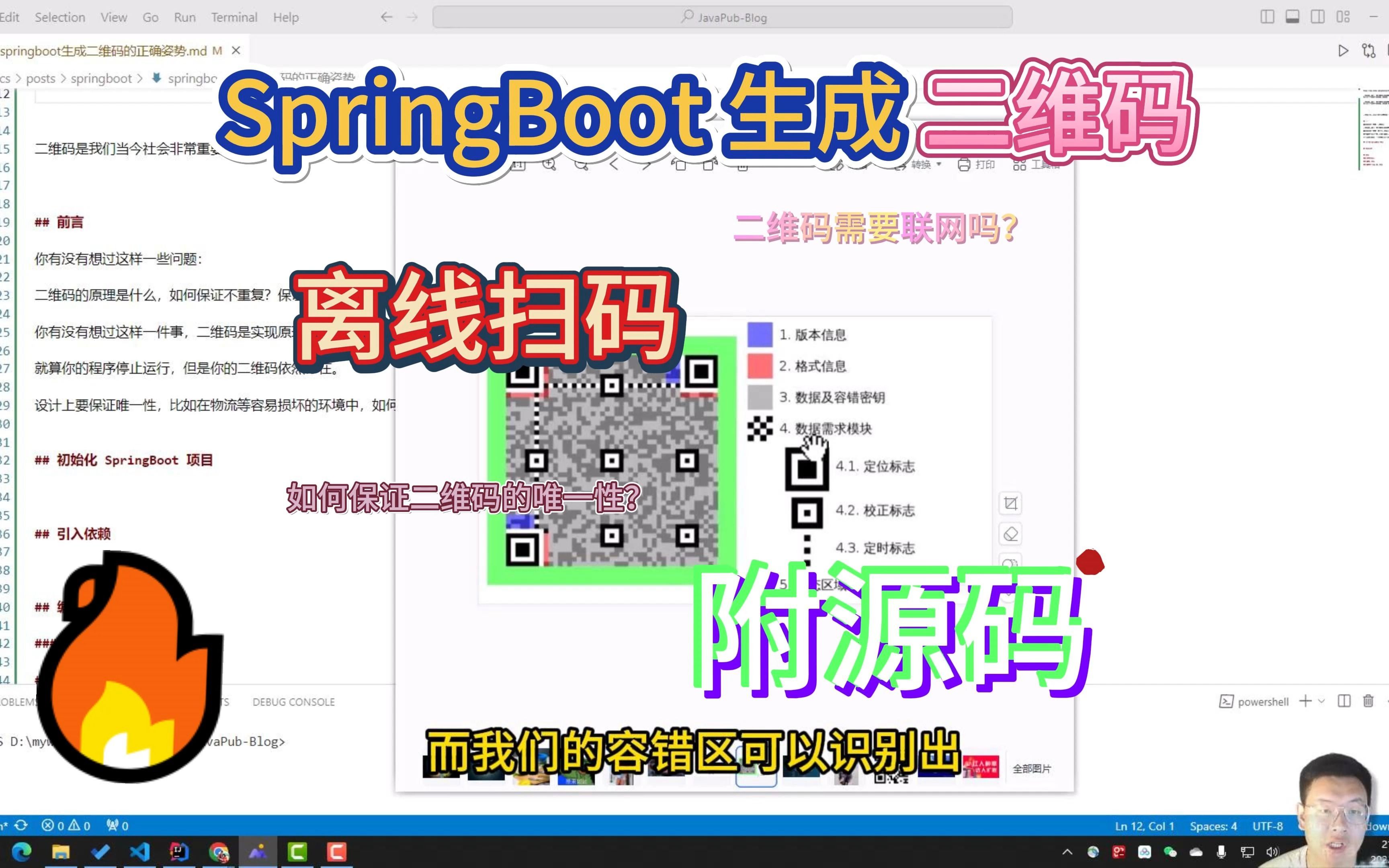The width and height of the screenshot is (1389, 868).
Task: Open IntelliJ IDEA from the taskbar
Action: click(179, 852)
